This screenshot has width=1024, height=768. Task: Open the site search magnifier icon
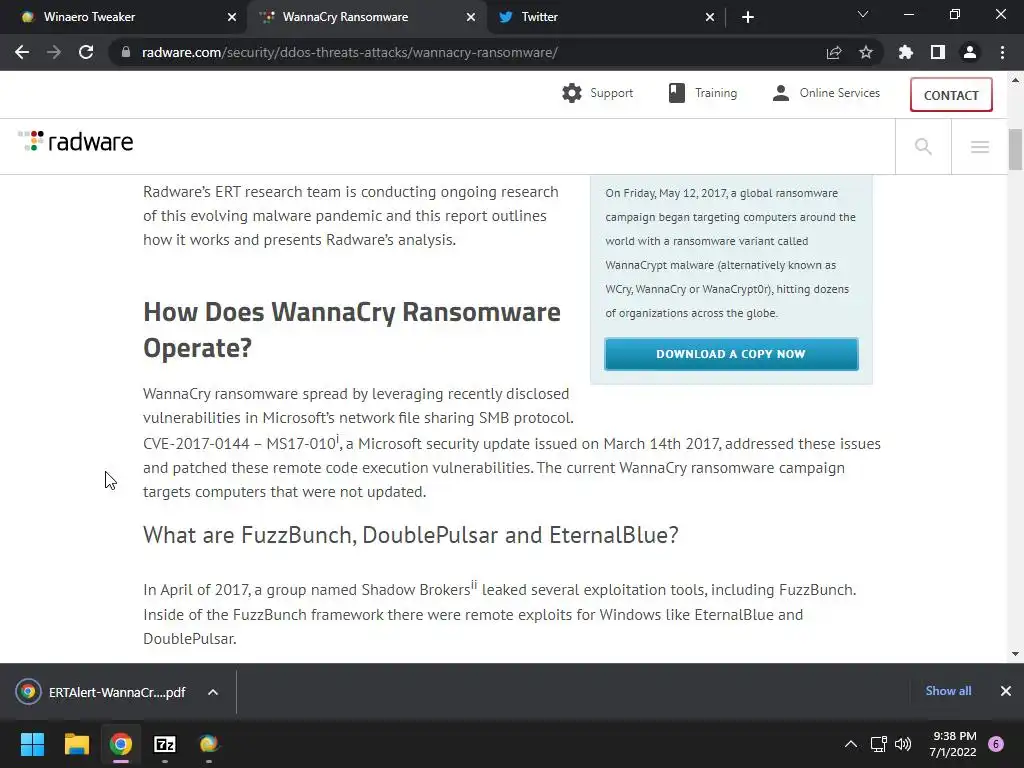click(923, 146)
